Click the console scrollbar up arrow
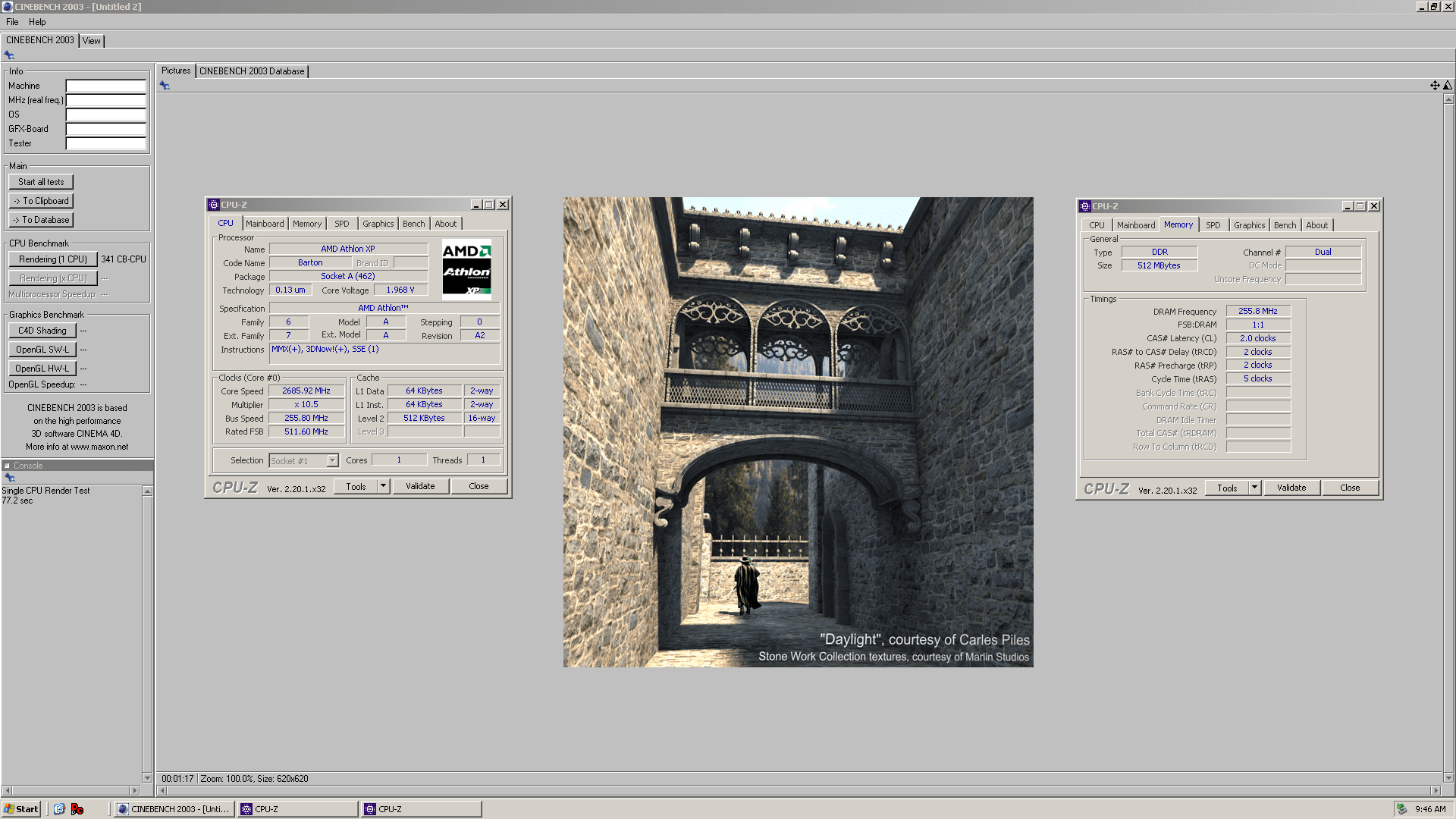 coord(147,491)
